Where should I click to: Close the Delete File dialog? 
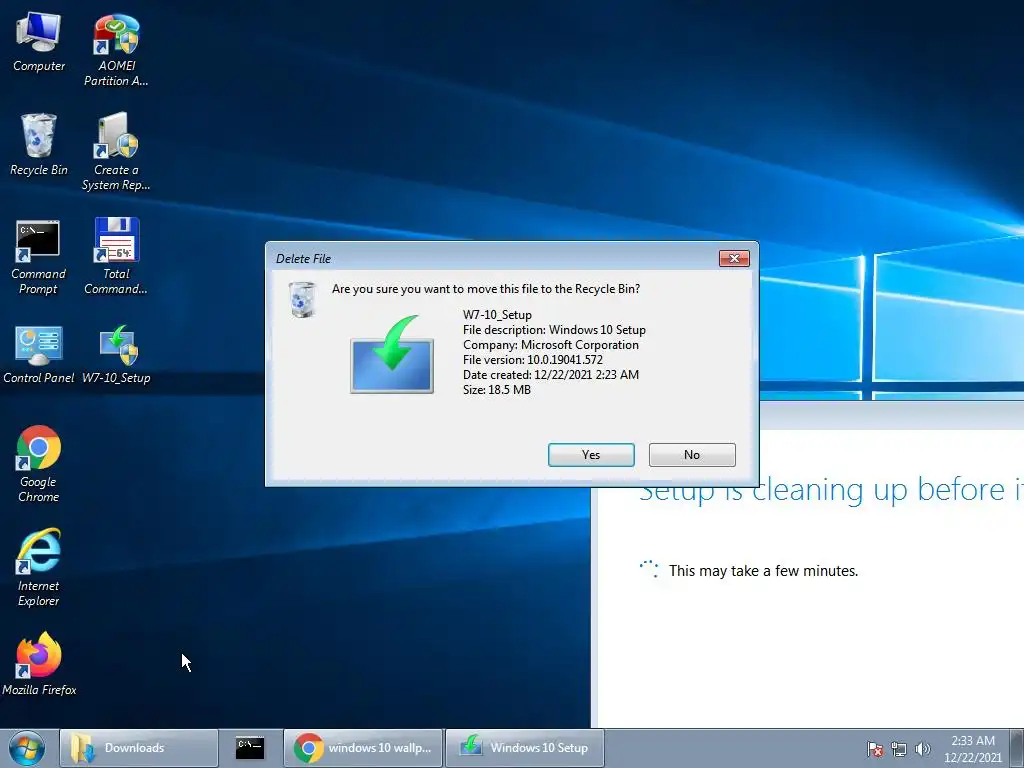coord(734,259)
